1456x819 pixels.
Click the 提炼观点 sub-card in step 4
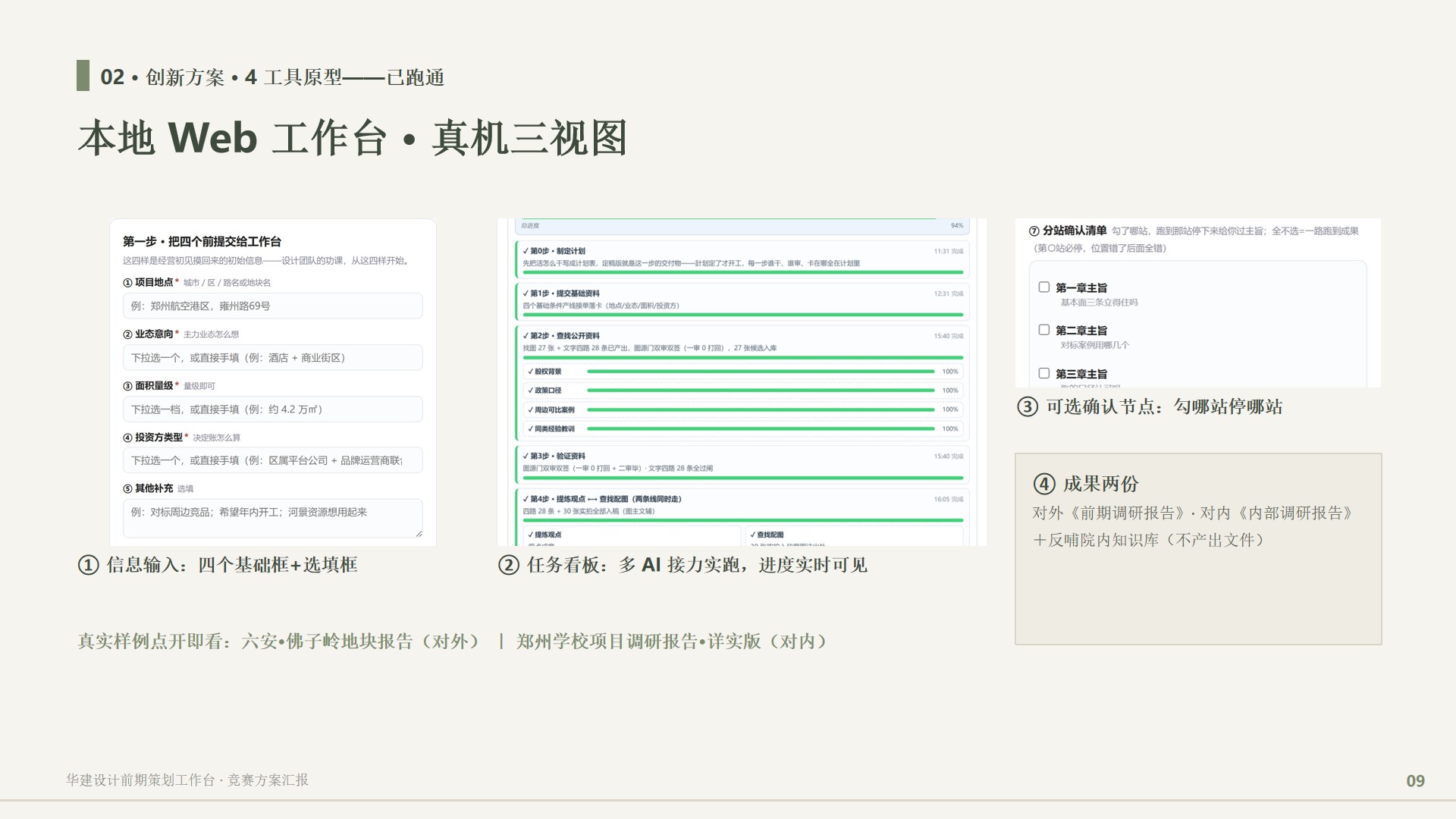pyautogui.click(x=631, y=535)
